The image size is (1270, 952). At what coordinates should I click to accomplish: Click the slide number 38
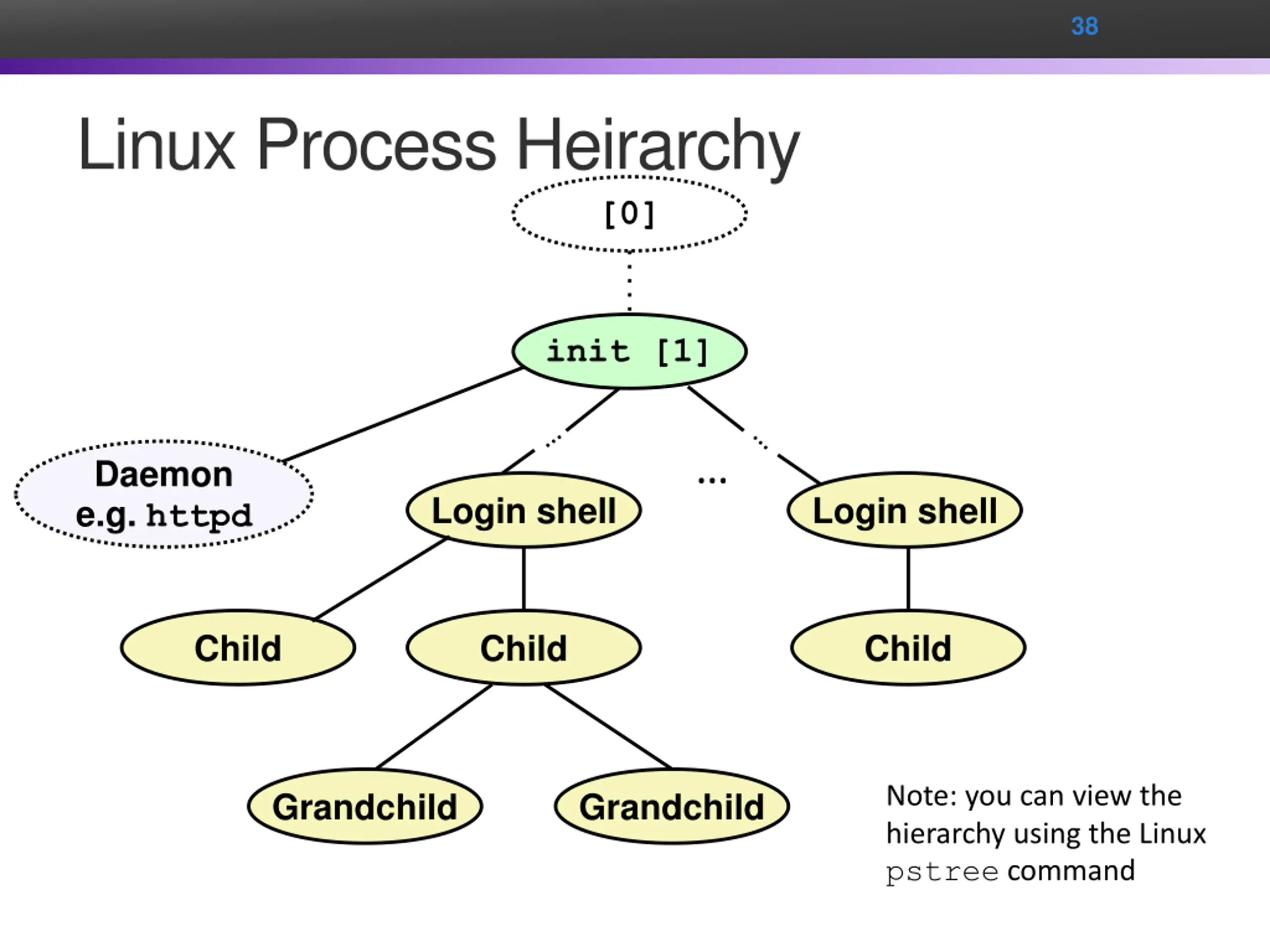click(x=1084, y=26)
